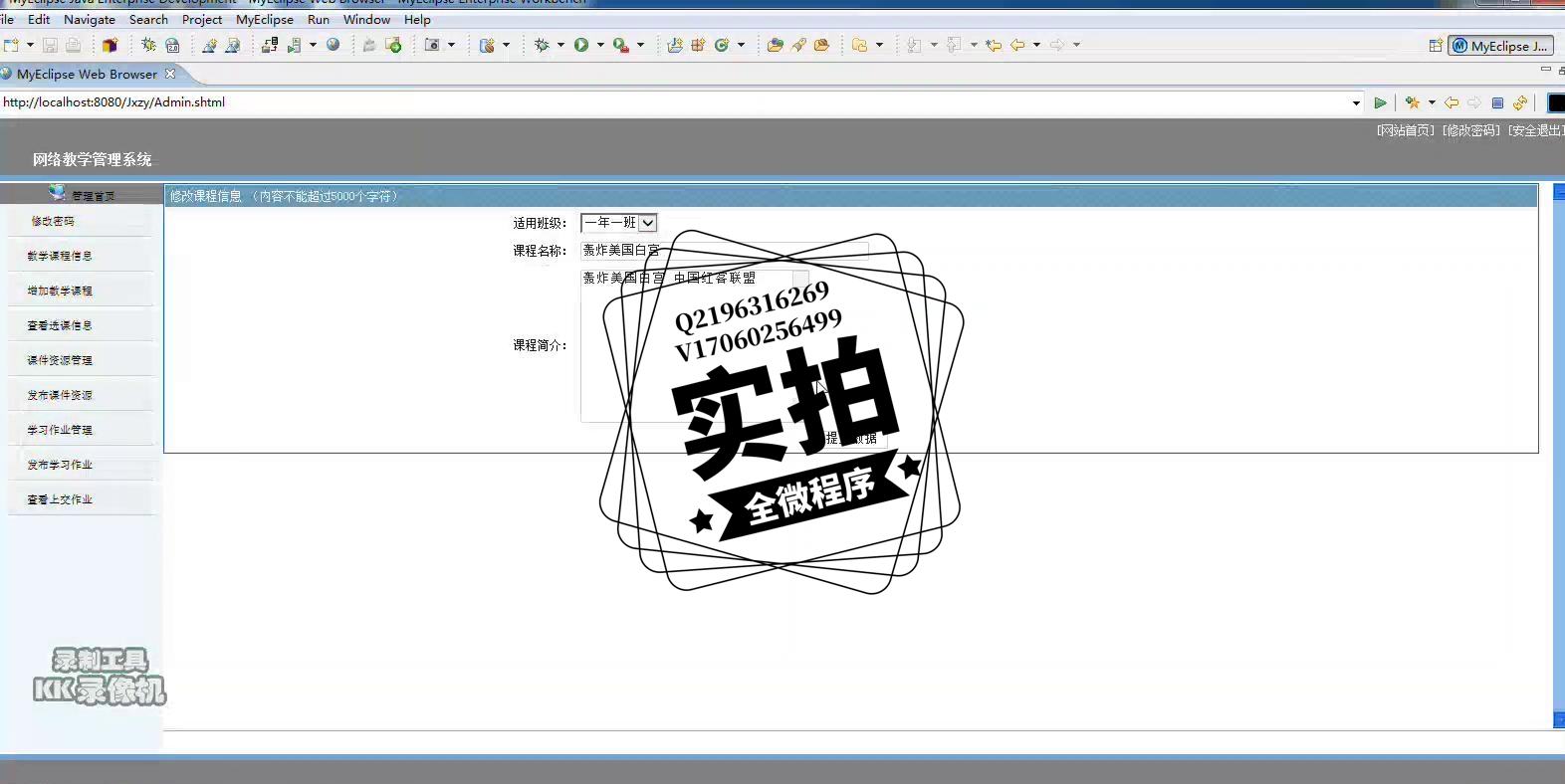1565x784 pixels.
Task: Open the Run menu
Action: tap(319, 19)
